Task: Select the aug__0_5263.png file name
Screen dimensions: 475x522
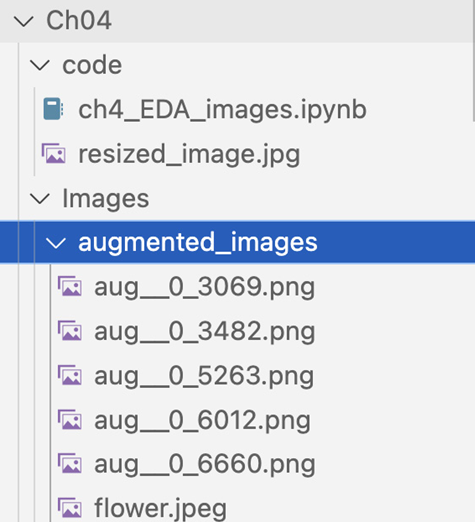Action: [204, 376]
